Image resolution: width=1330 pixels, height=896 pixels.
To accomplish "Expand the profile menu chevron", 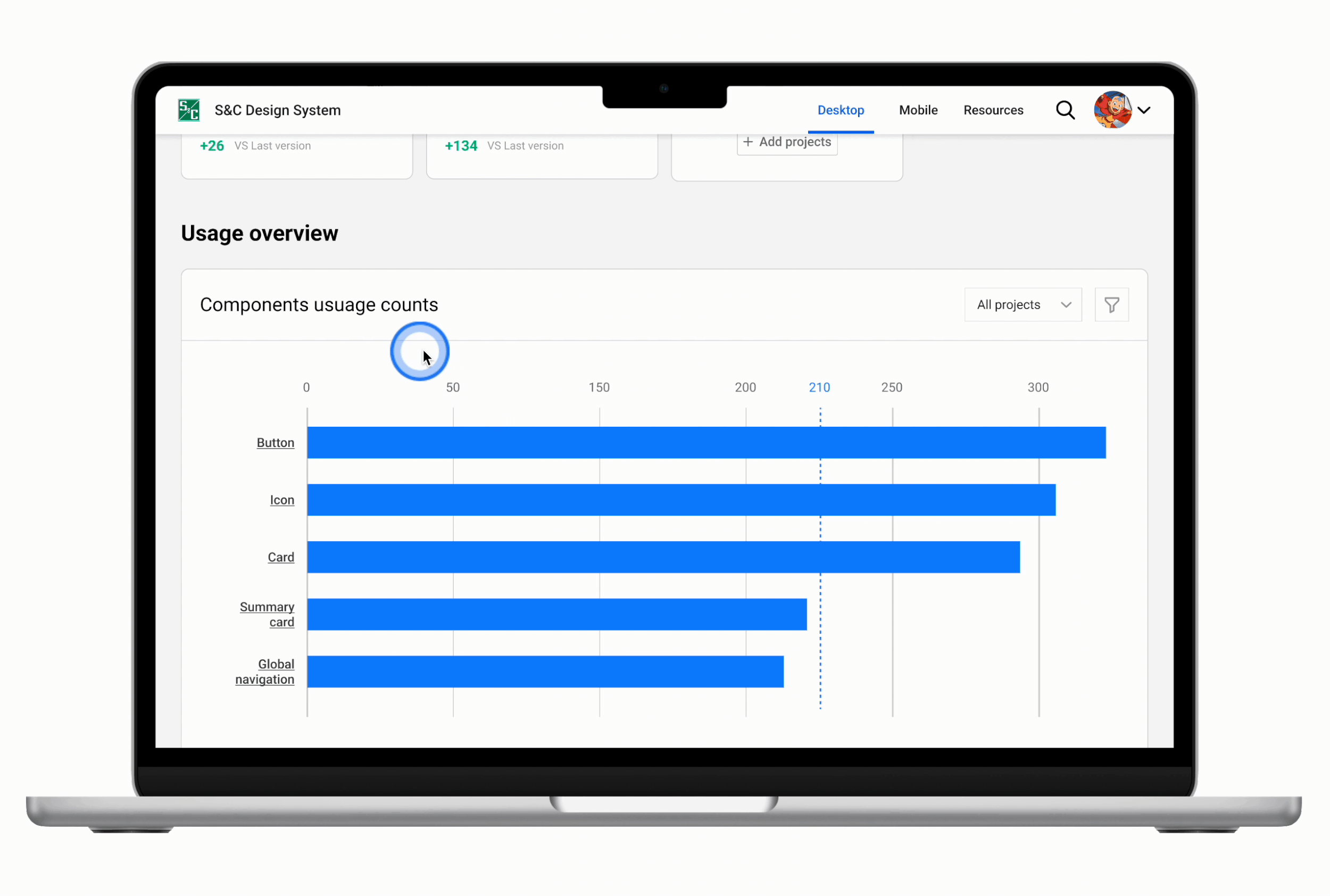I will (x=1144, y=111).
